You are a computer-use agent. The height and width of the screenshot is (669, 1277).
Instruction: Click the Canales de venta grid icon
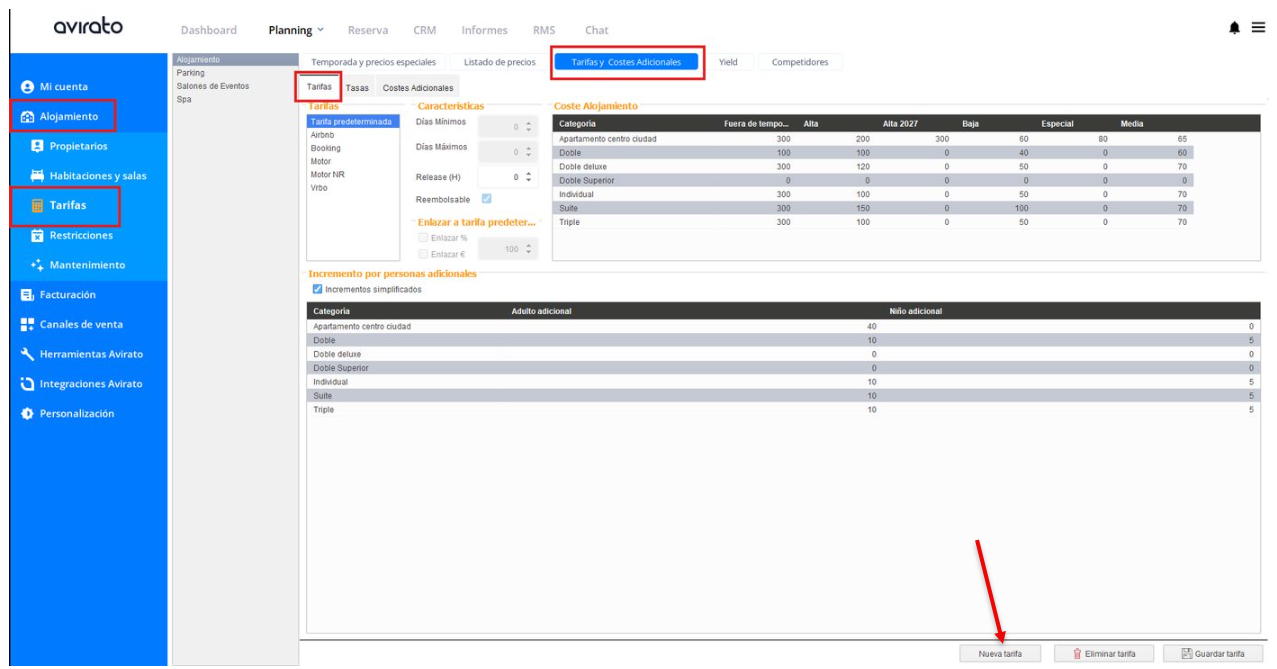27,324
